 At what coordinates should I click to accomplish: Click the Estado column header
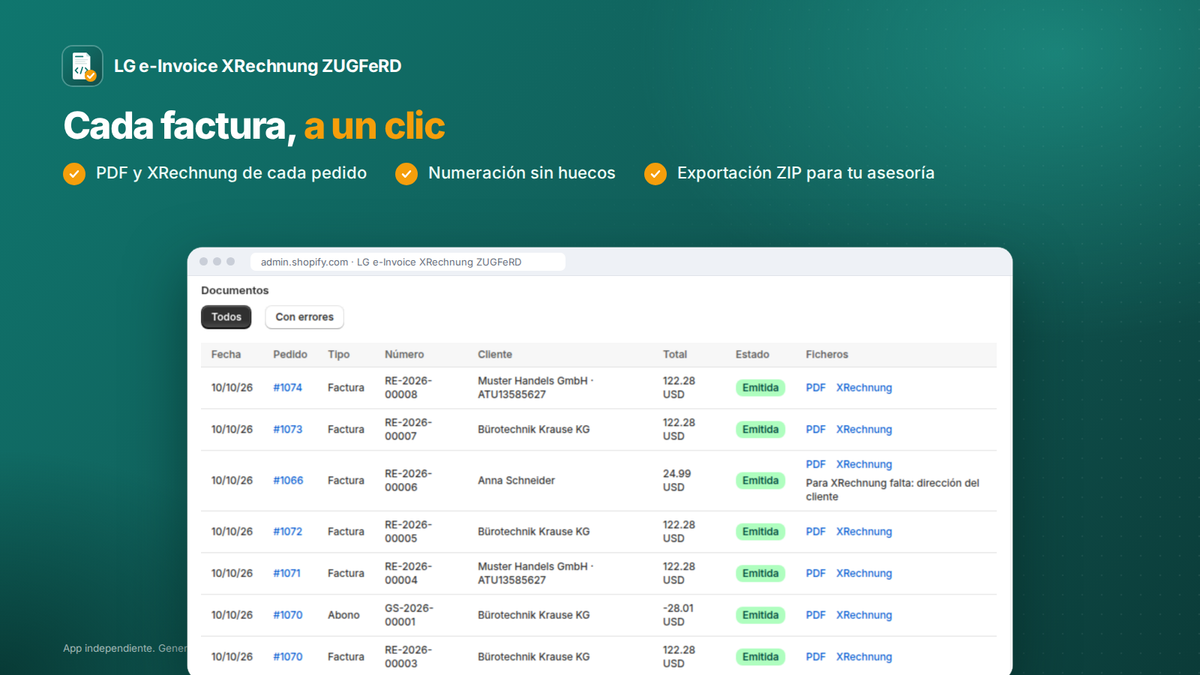(753, 355)
